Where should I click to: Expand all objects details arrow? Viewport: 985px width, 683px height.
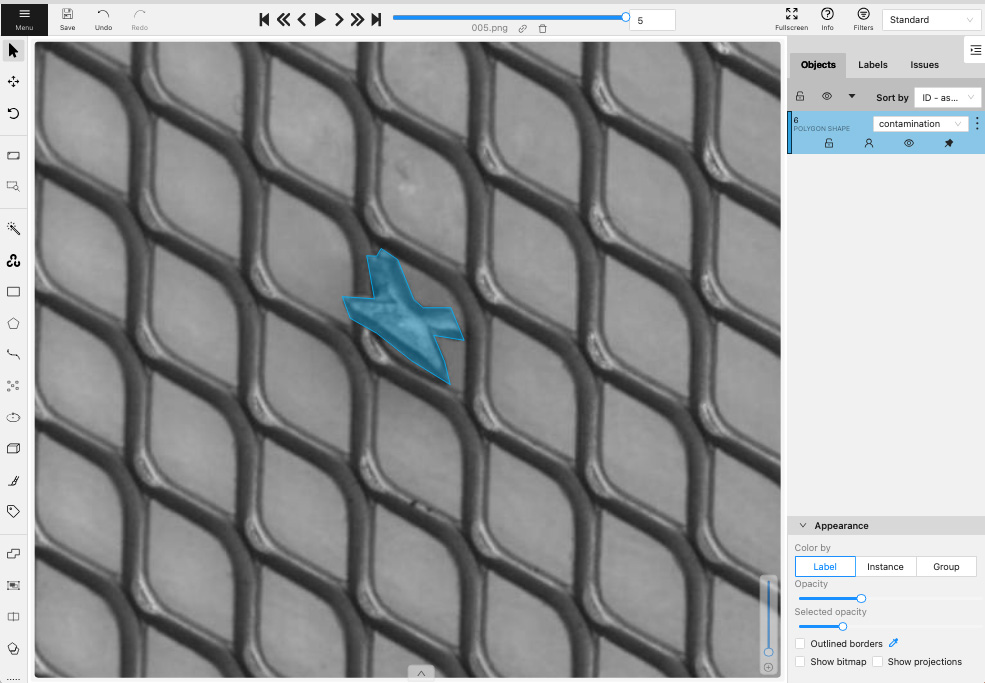(852, 96)
